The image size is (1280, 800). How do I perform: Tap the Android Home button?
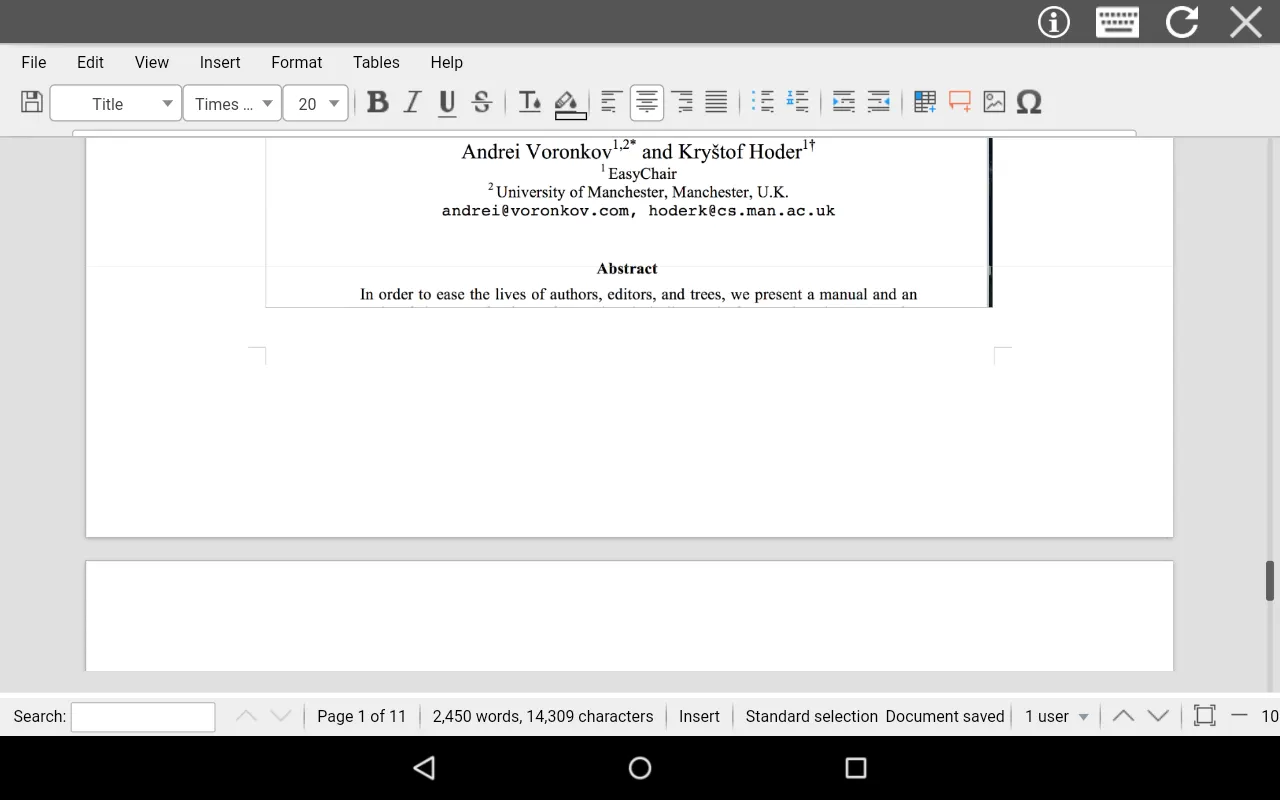640,768
